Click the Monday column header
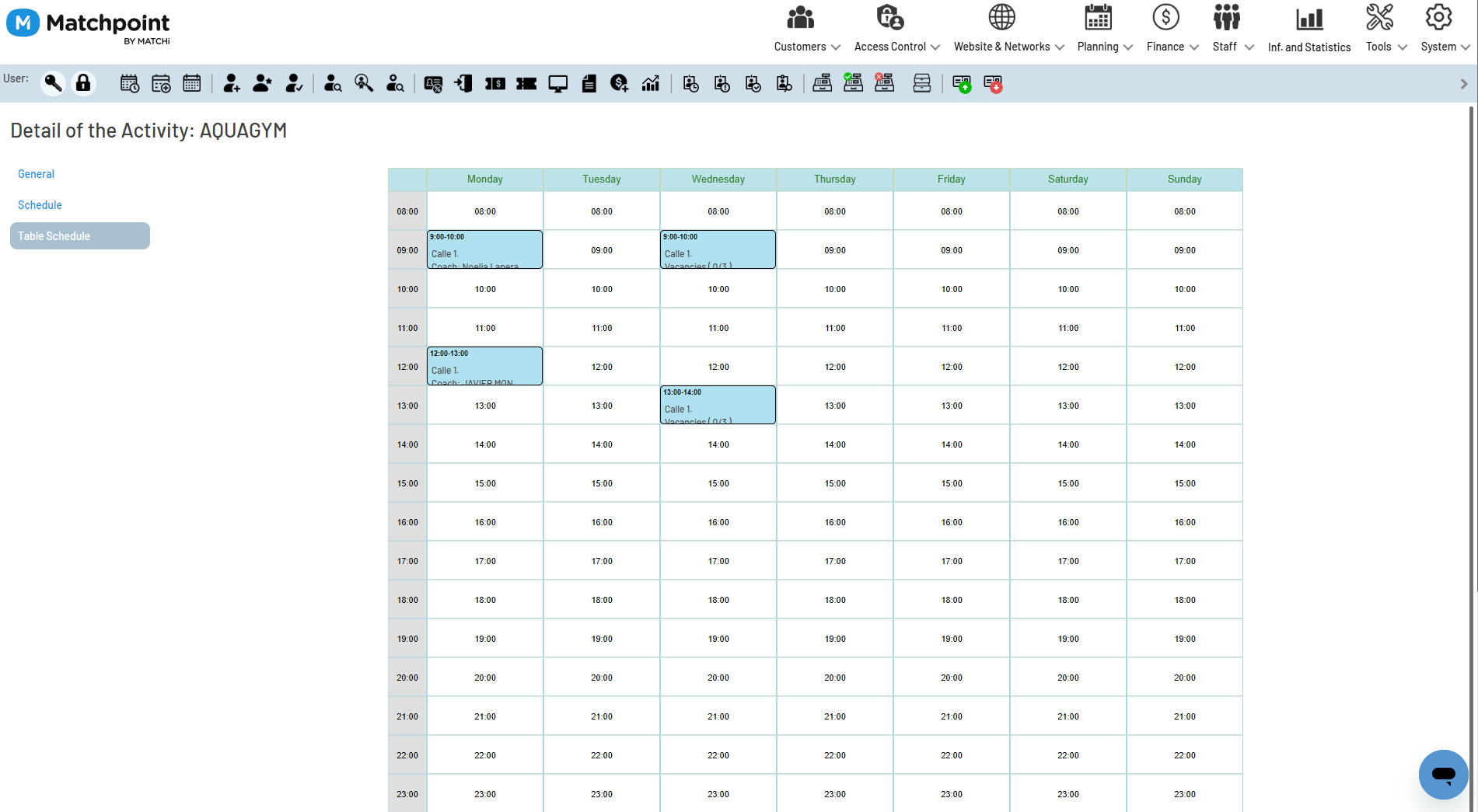This screenshot has height=812, width=1478. click(x=485, y=179)
